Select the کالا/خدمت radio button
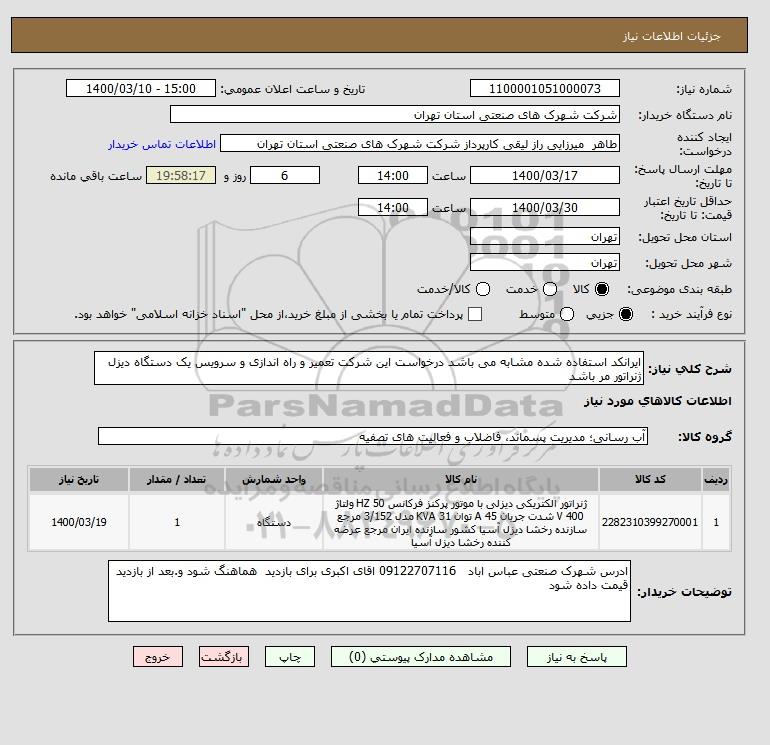 point(483,289)
